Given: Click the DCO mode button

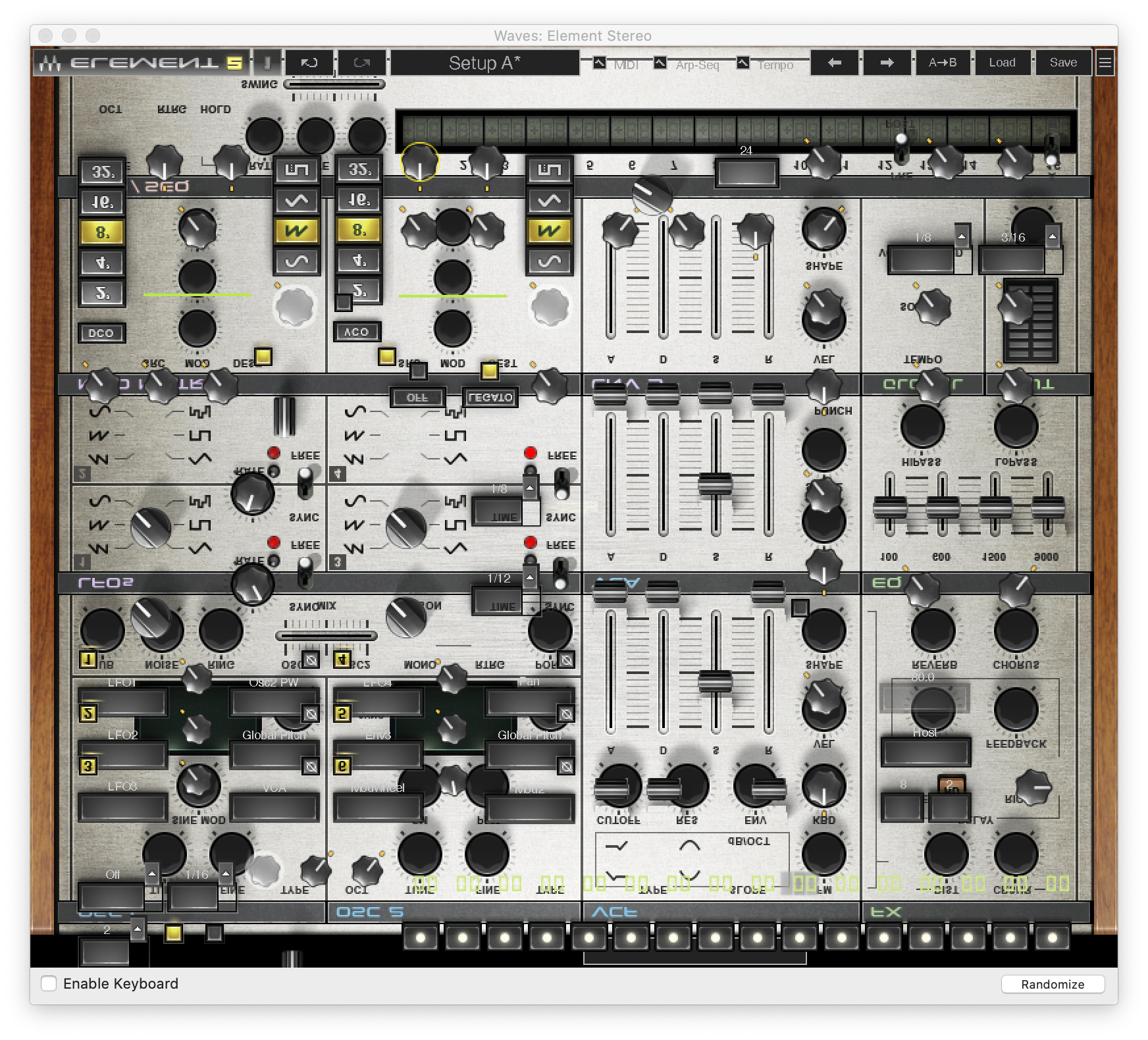Looking at the screenshot, I should point(101,333).
